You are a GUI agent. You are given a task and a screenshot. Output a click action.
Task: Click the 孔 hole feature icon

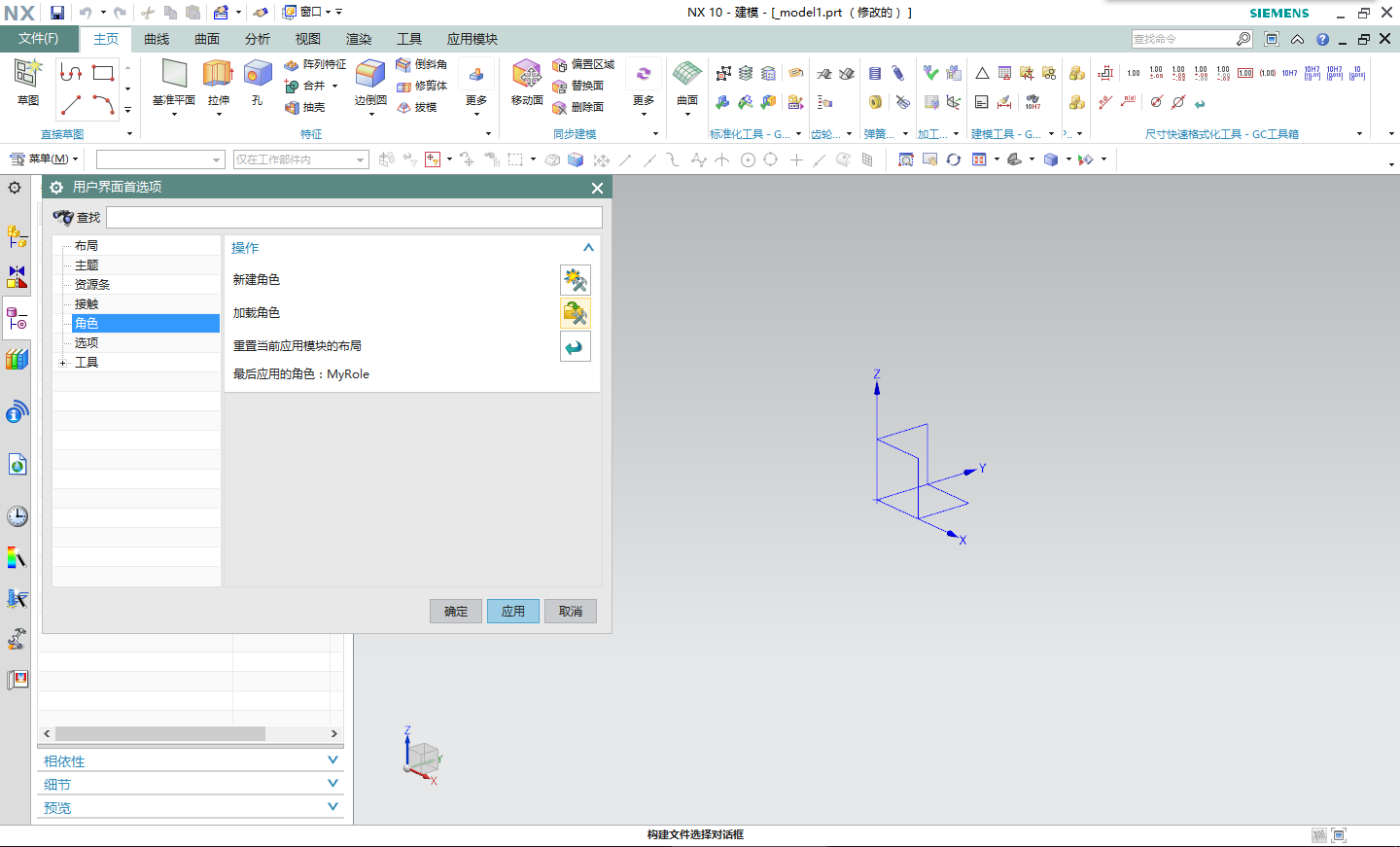point(258,82)
